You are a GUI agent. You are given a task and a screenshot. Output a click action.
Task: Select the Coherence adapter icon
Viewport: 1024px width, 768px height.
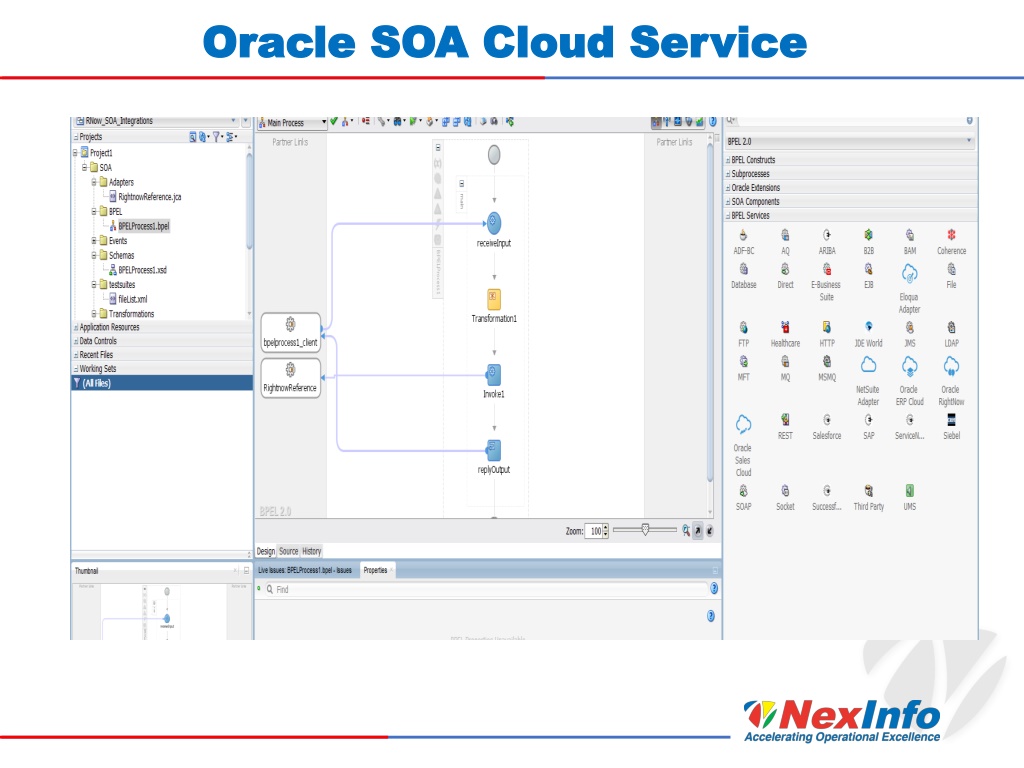pos(952,236)
